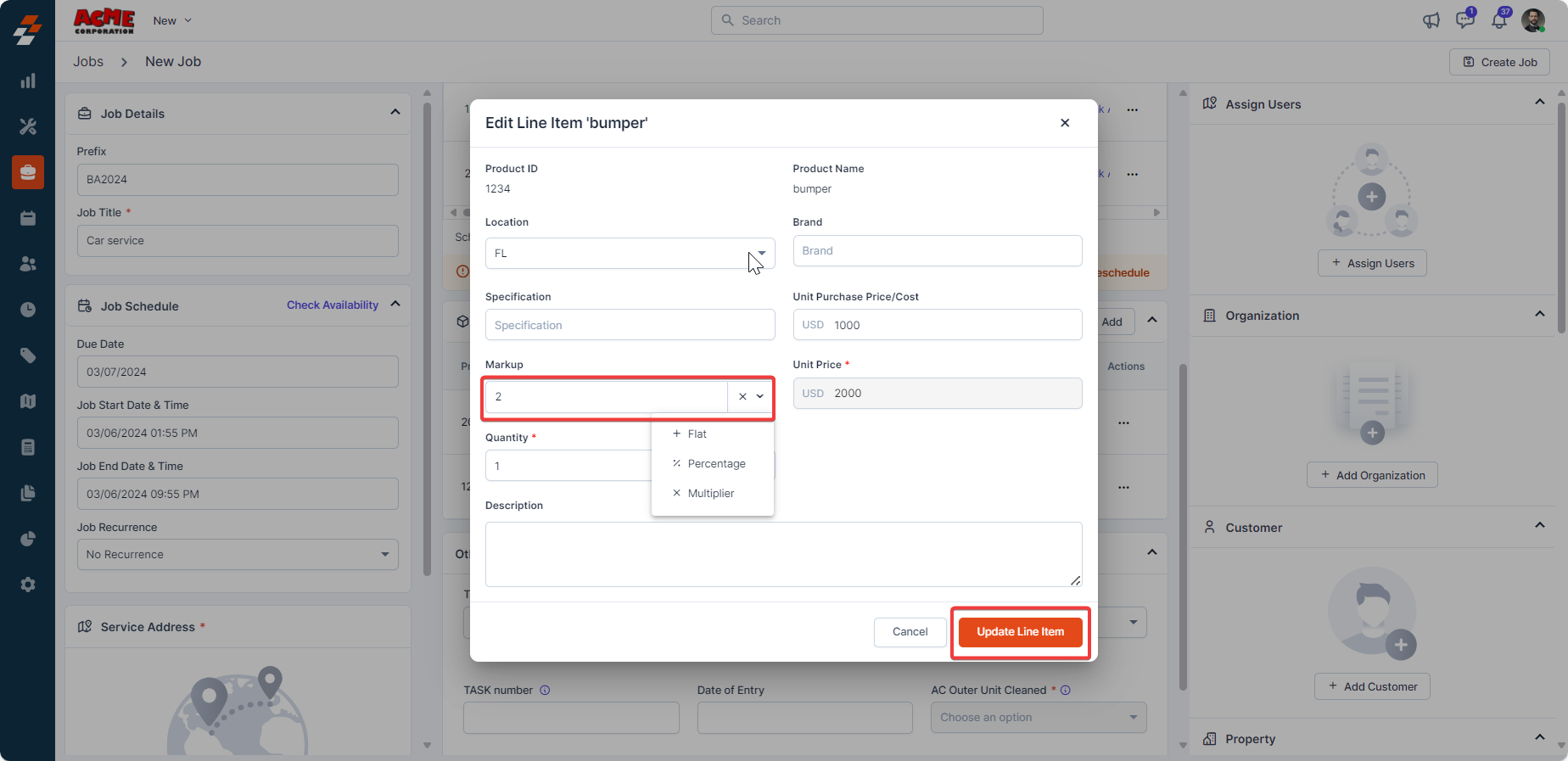Select Multiplier markup option
1568x761 pixels.
(x=710, y=493)
